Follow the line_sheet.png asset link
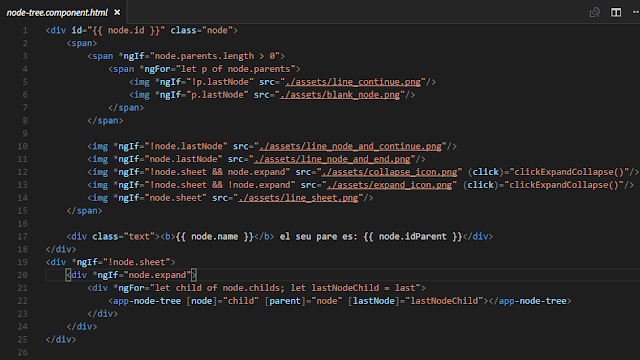The height and width of the screenshot is (360, 640). click(298, 198)
